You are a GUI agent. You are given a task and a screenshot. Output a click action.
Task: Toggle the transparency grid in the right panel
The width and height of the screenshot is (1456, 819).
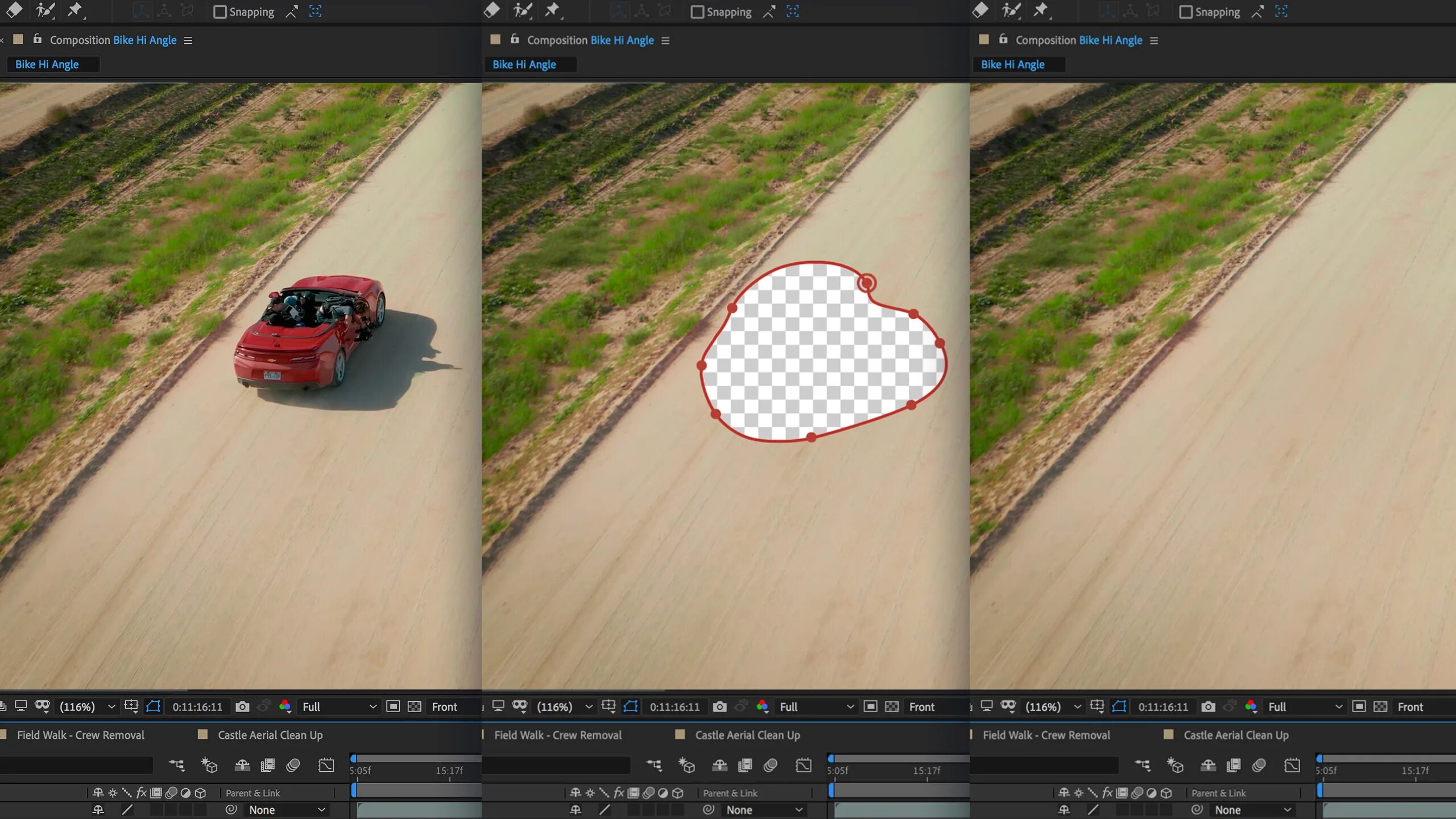(1380, 706)
